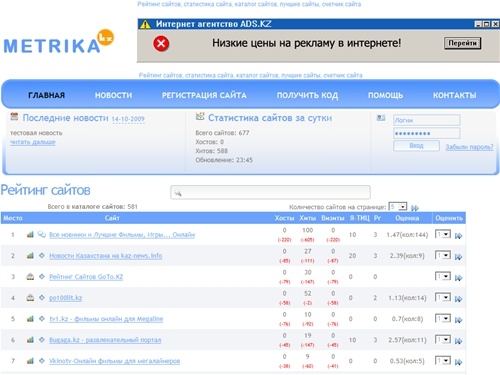Screen dimensions: 500x375
Task: Open the stats chart icon for Vkinotv row
Action: [x=30, y=361]
